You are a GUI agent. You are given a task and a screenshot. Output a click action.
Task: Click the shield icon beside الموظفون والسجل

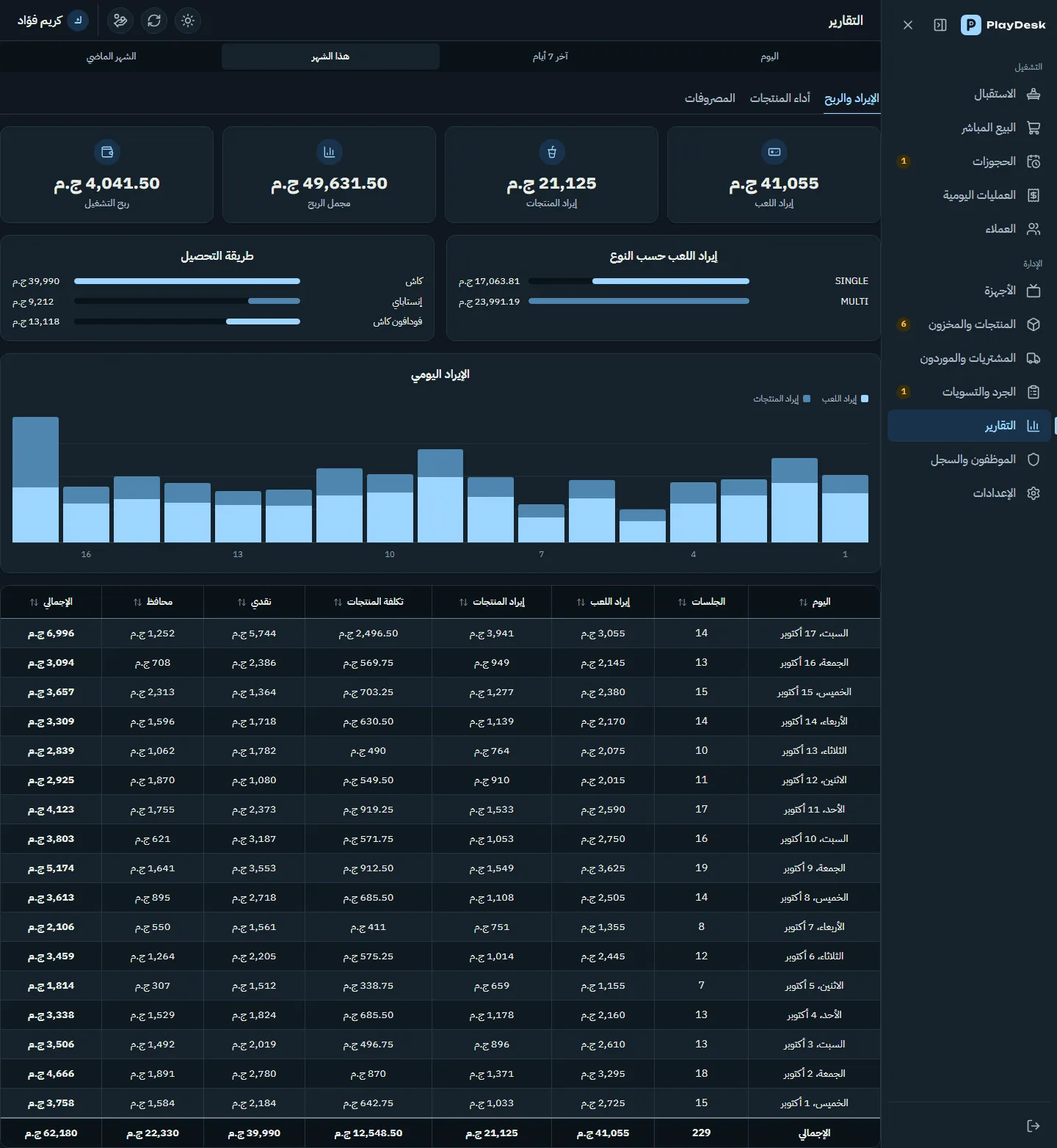click(x=1034, y=459)
